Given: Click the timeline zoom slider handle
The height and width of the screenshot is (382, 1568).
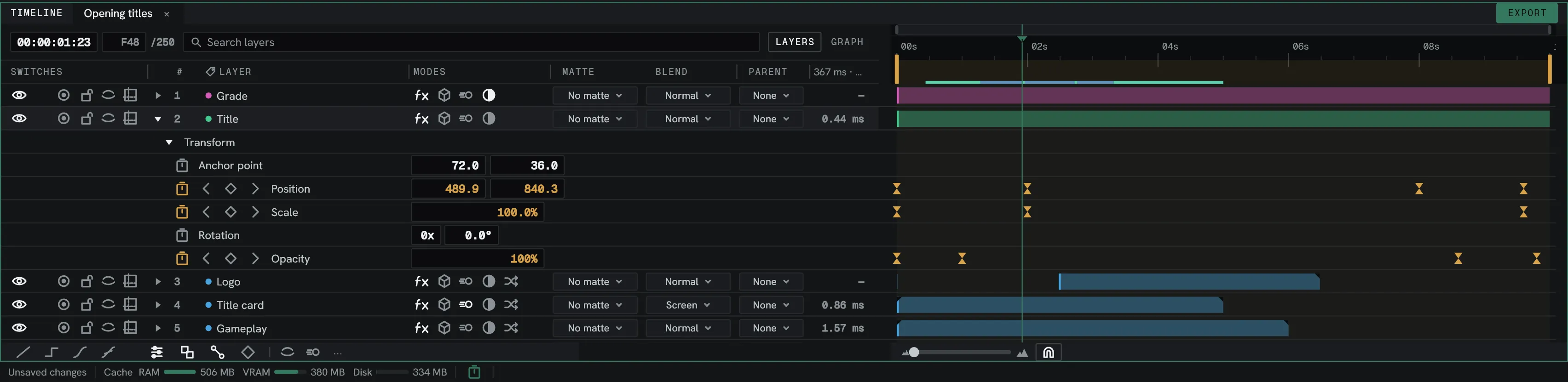Looking at the screenshot, I should coord(914,352).
